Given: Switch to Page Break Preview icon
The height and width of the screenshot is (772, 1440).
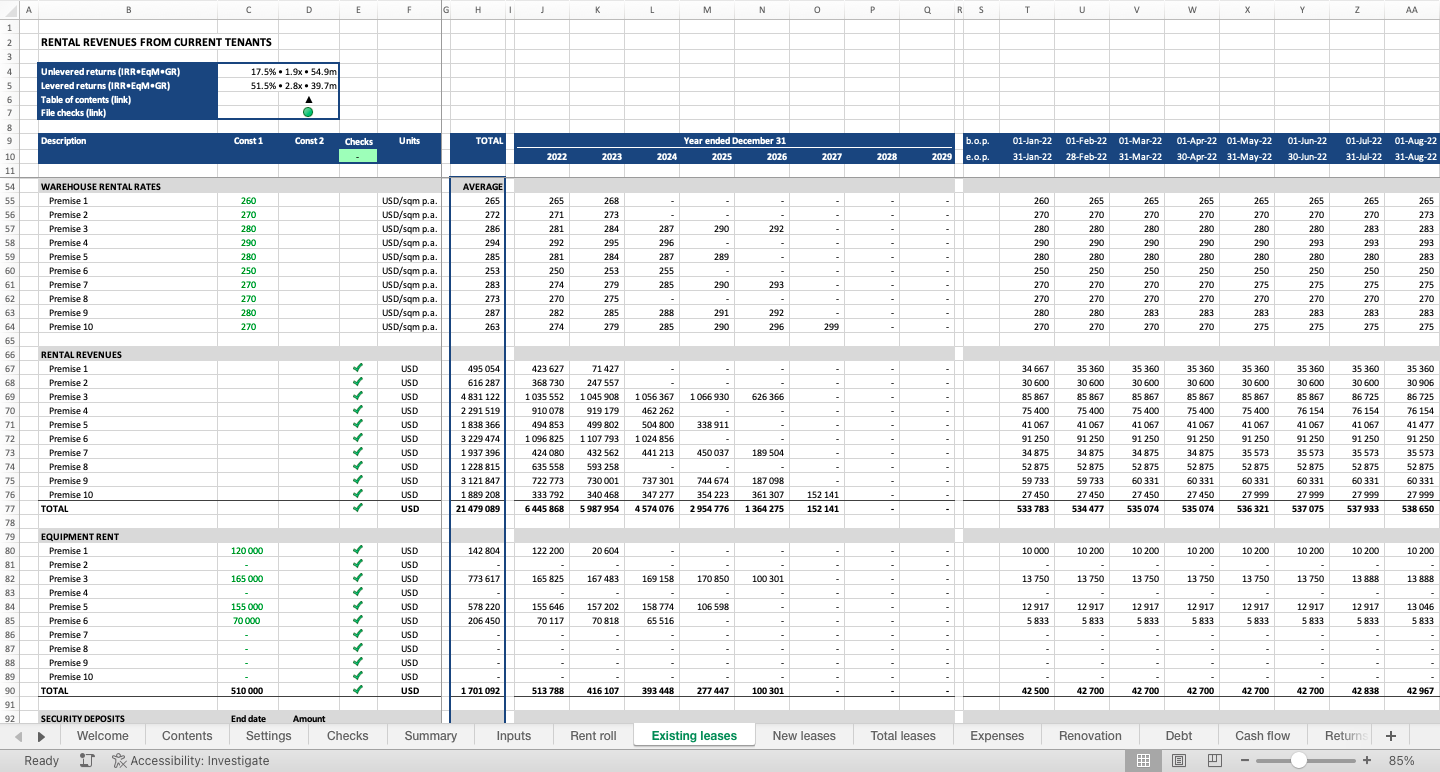Looking at the screenshot, I should point(1215,760).
